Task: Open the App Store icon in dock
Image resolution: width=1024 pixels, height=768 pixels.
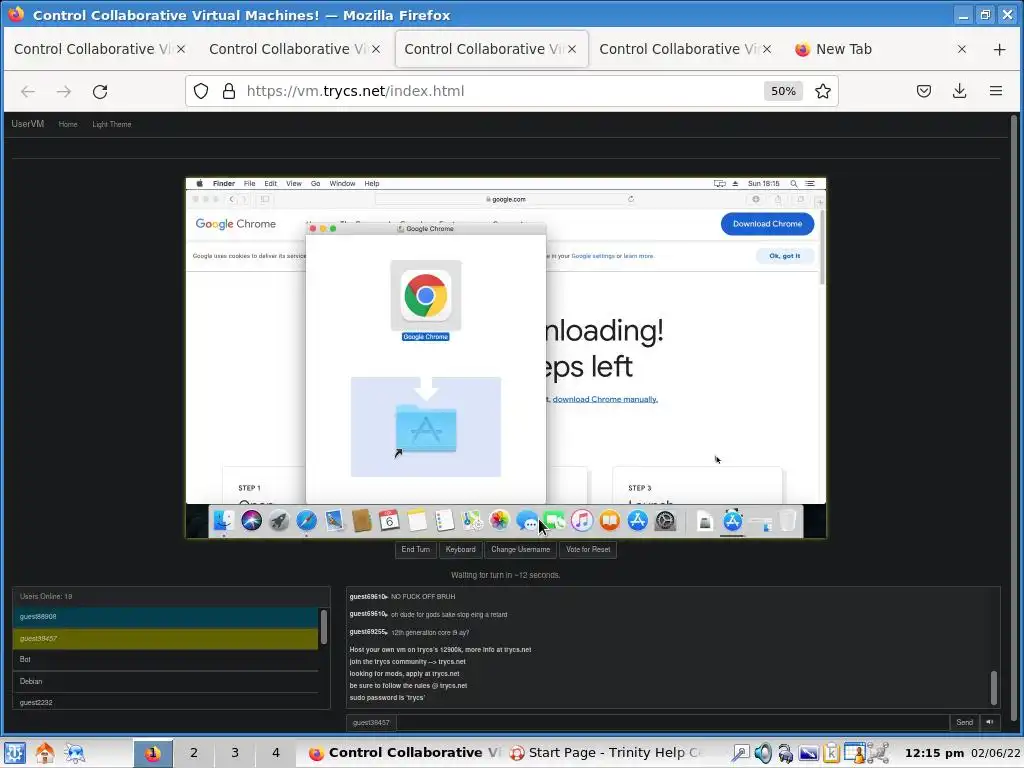Action: point(637,520)
